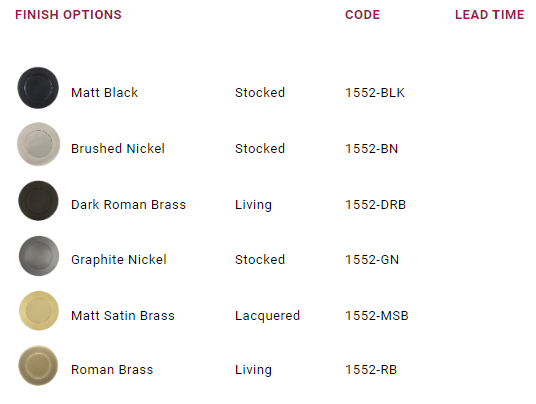Click the Dark Roman Brass label

129,205
